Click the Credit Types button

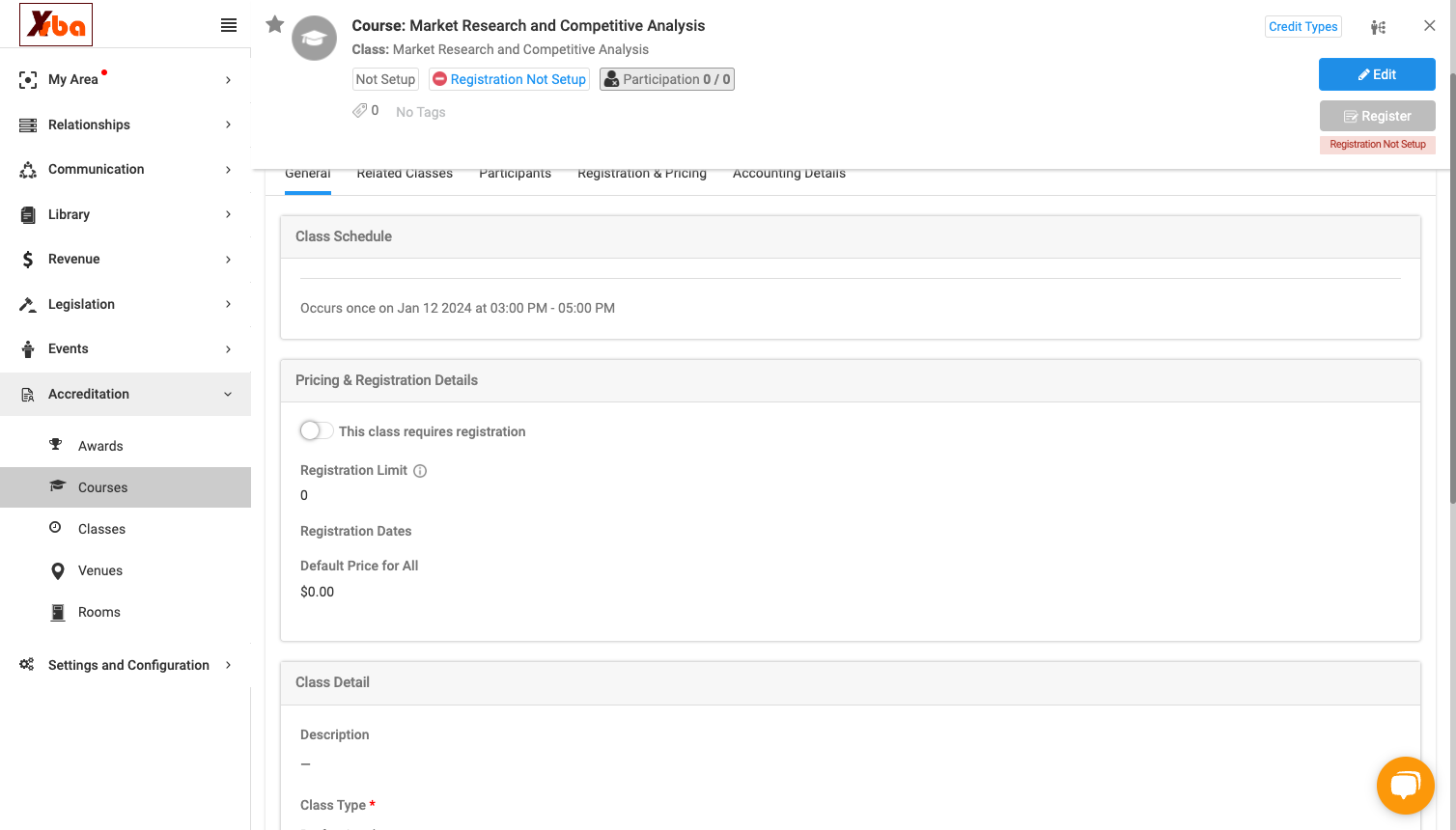pos(1303,27)
